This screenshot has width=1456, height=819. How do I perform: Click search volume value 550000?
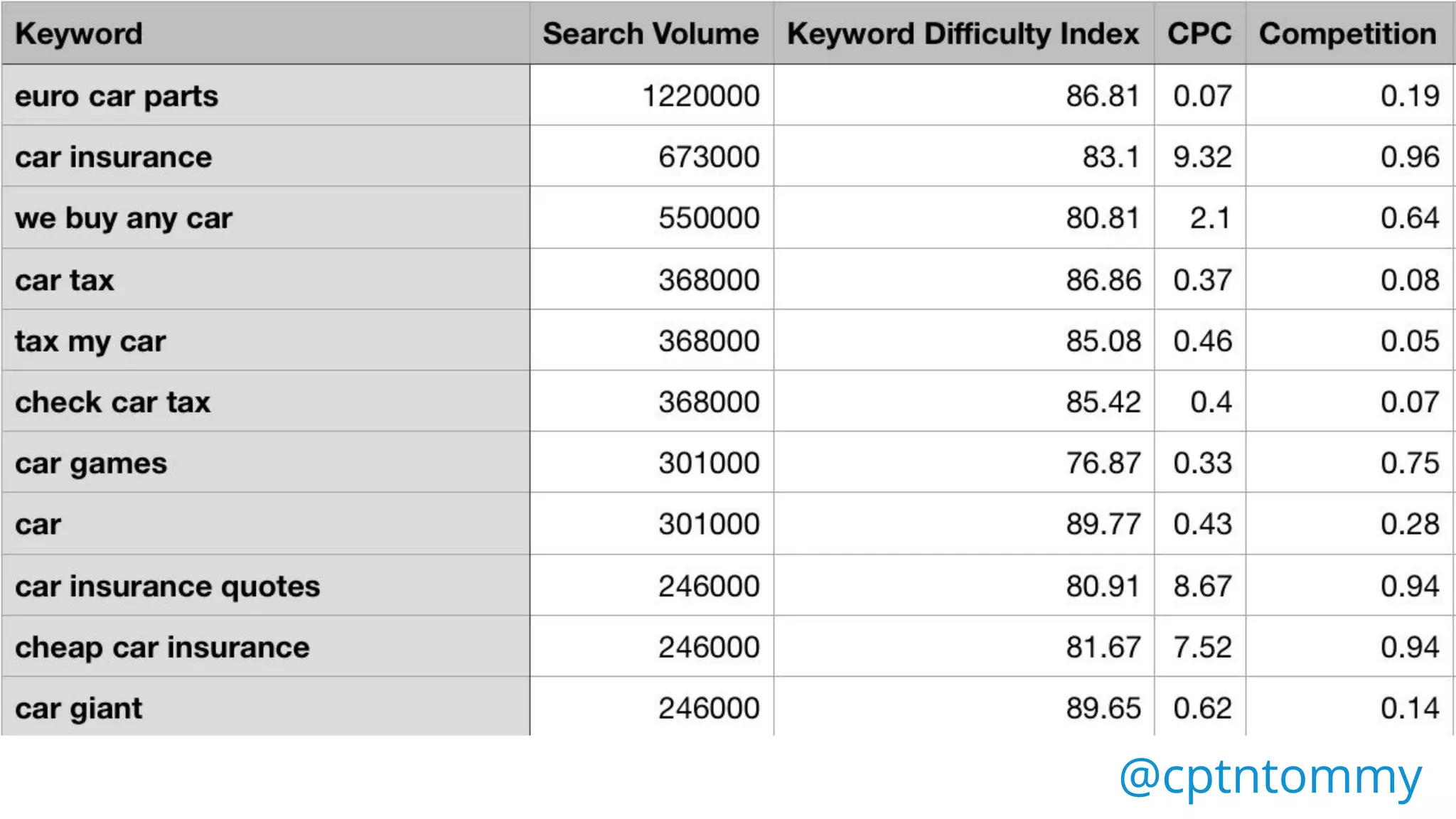tap(709, 218)
